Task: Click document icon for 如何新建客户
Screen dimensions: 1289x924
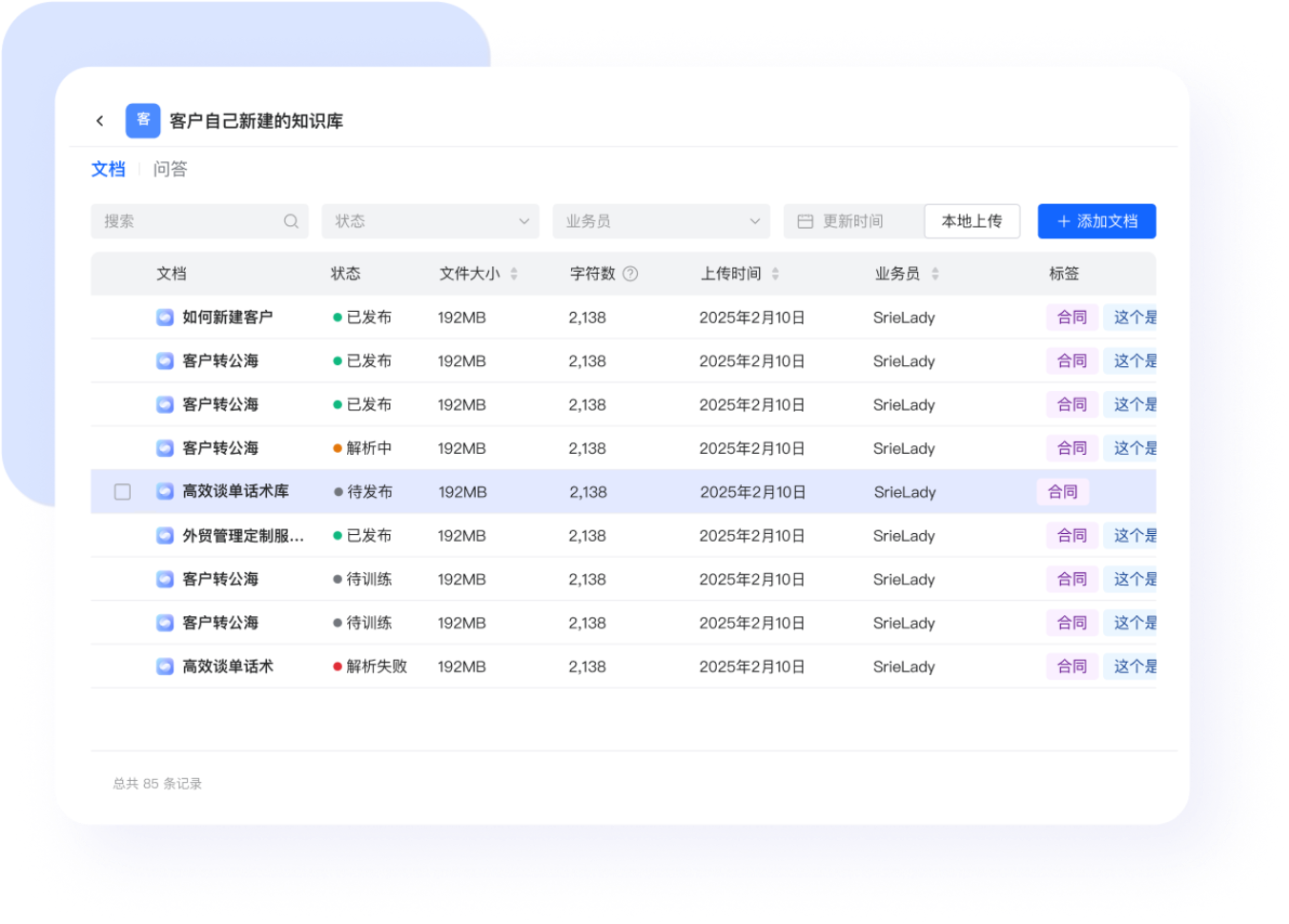Action: (x=165, y=318)
